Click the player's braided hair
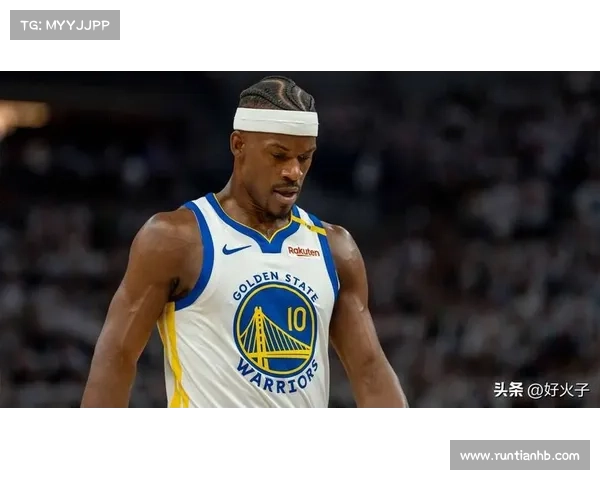 coord(277,94)
